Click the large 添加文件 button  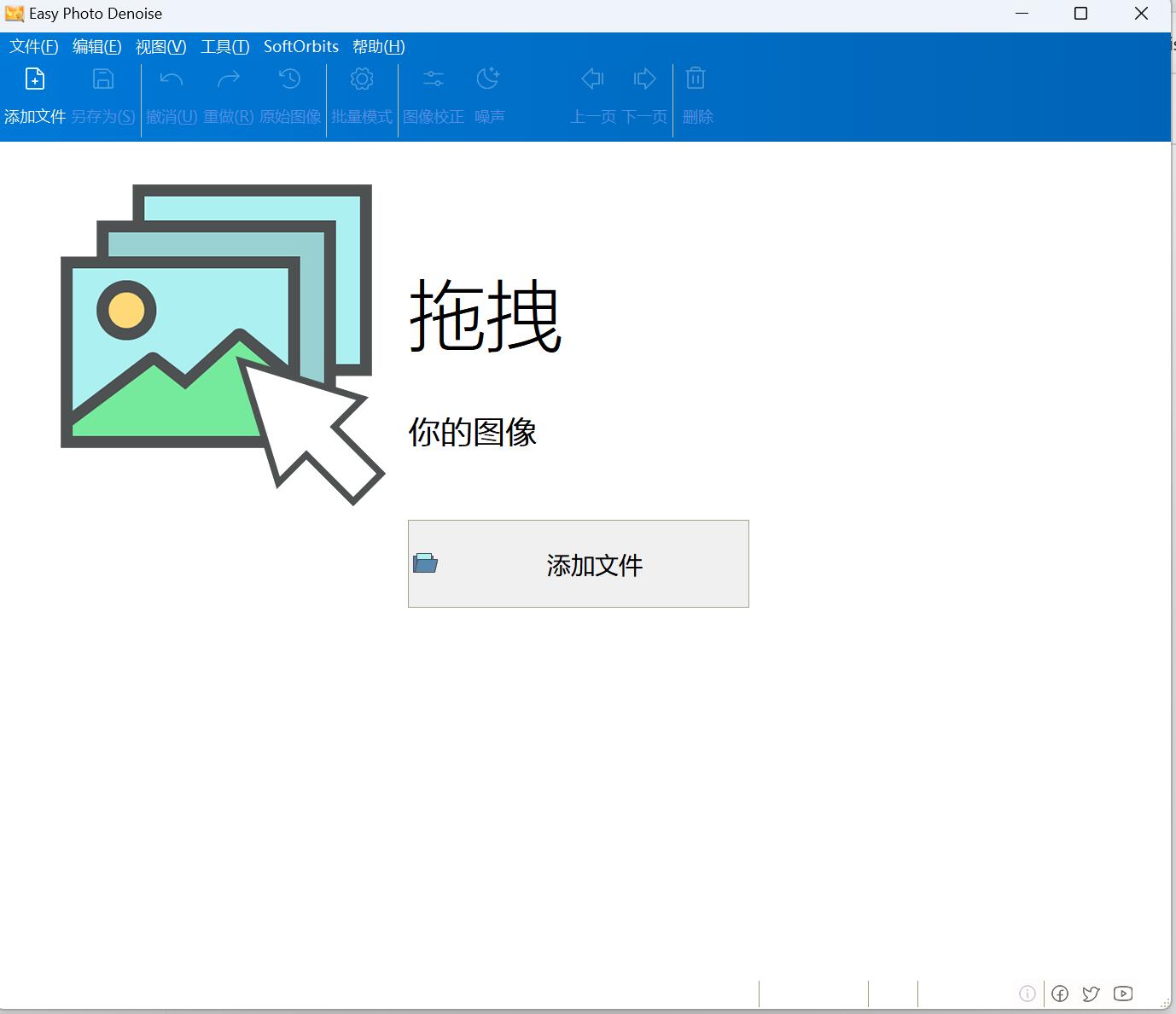coord(578,563)
